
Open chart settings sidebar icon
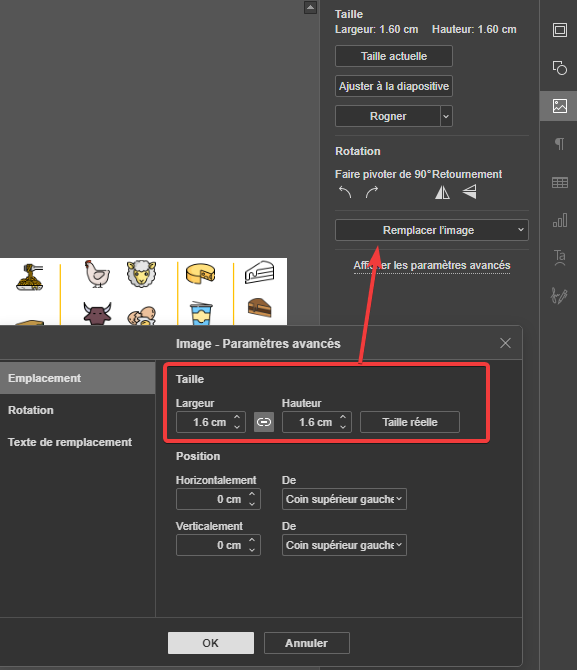coord(559,220)
